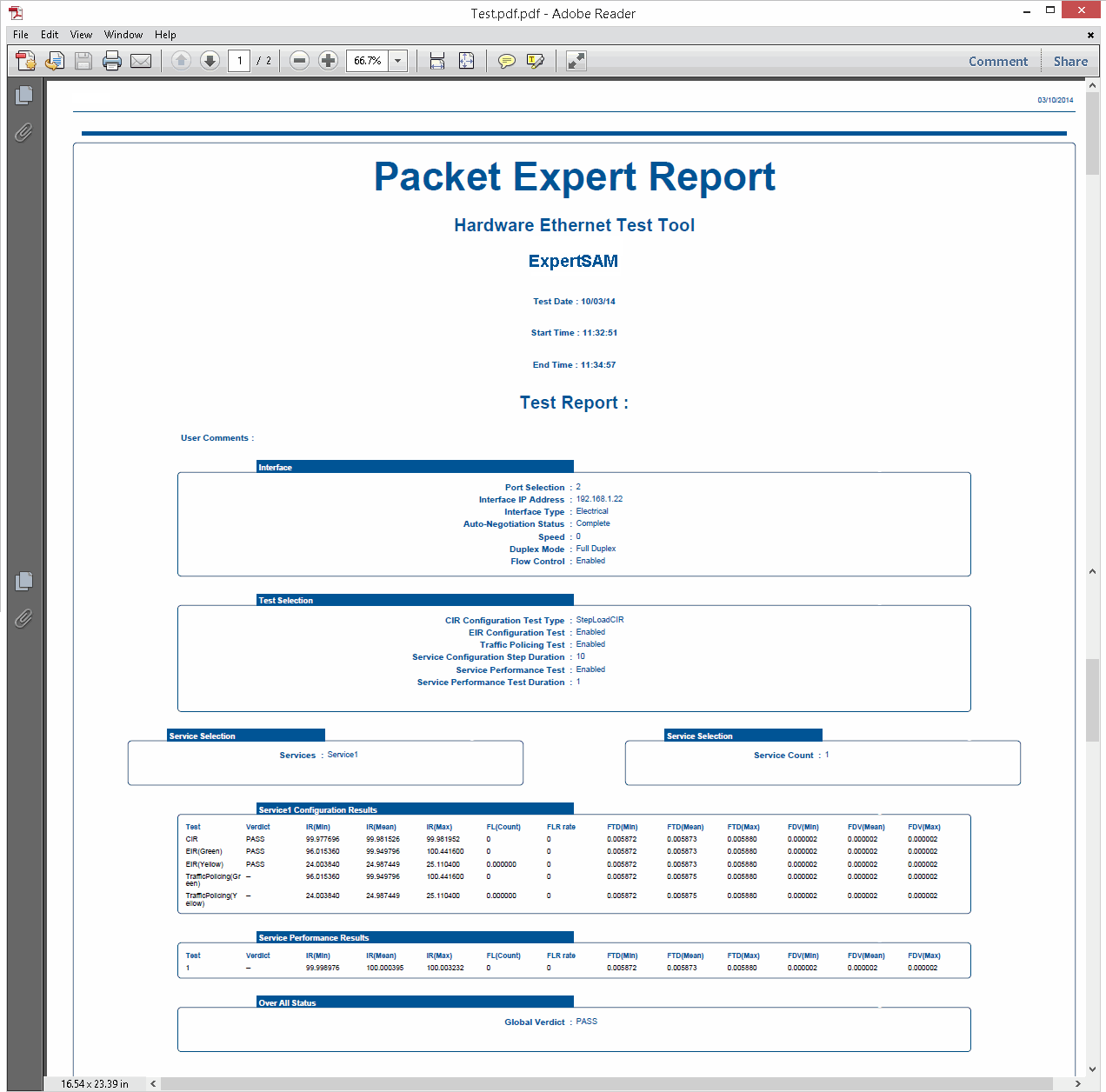This screenshot has height=1092, width=1106.
Task: Print the document using the printer icon
Action: (x=112, y=61)
